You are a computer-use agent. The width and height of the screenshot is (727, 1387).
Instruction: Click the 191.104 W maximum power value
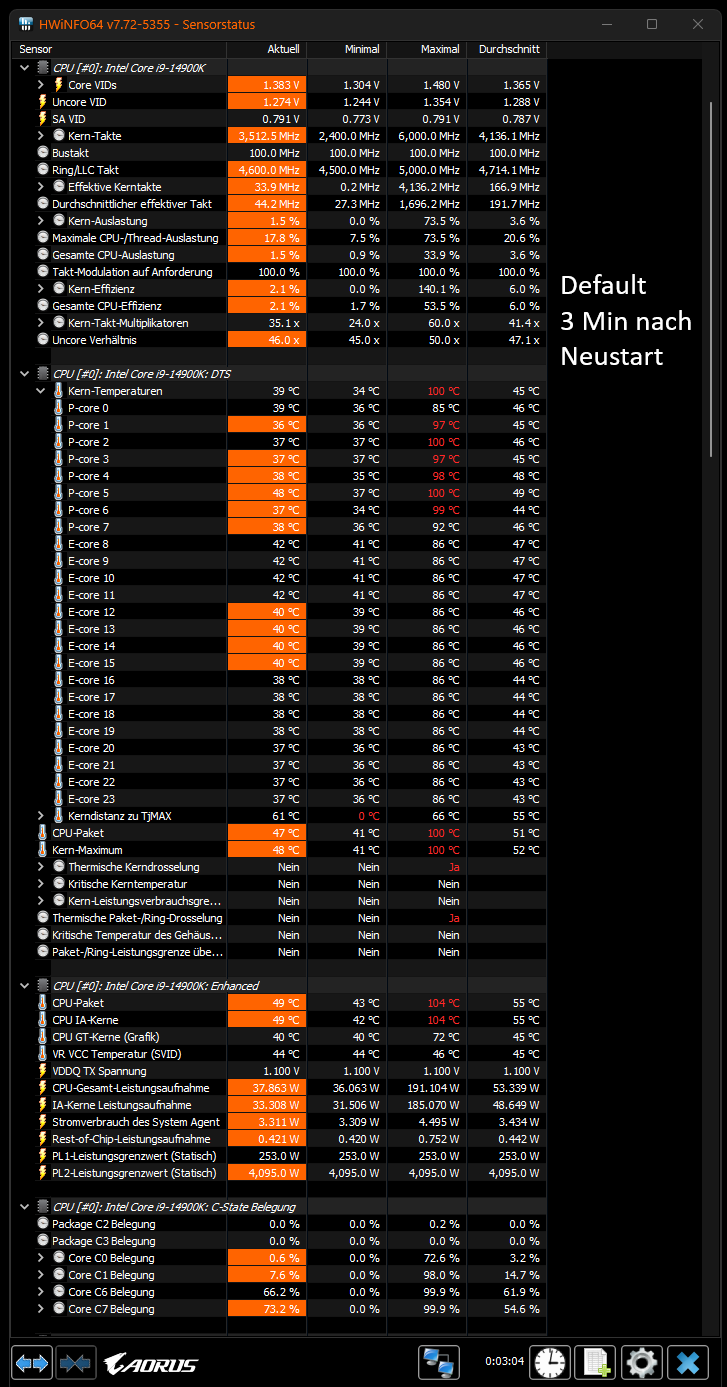pyautogui.click(x=432, y=1088)
